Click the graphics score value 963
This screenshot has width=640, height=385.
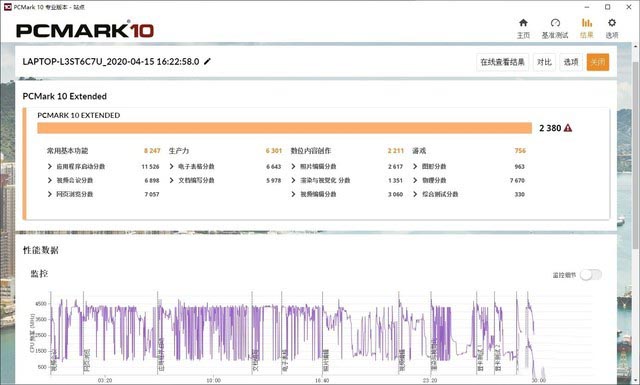pyautogui.click(x=520, y=167)
